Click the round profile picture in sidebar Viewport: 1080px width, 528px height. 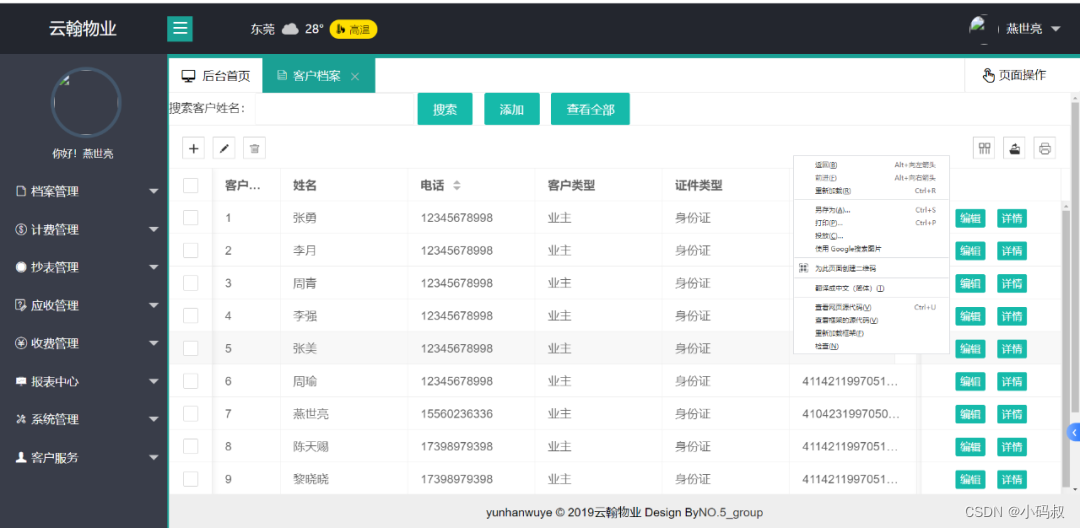click(x=86, y=102)
